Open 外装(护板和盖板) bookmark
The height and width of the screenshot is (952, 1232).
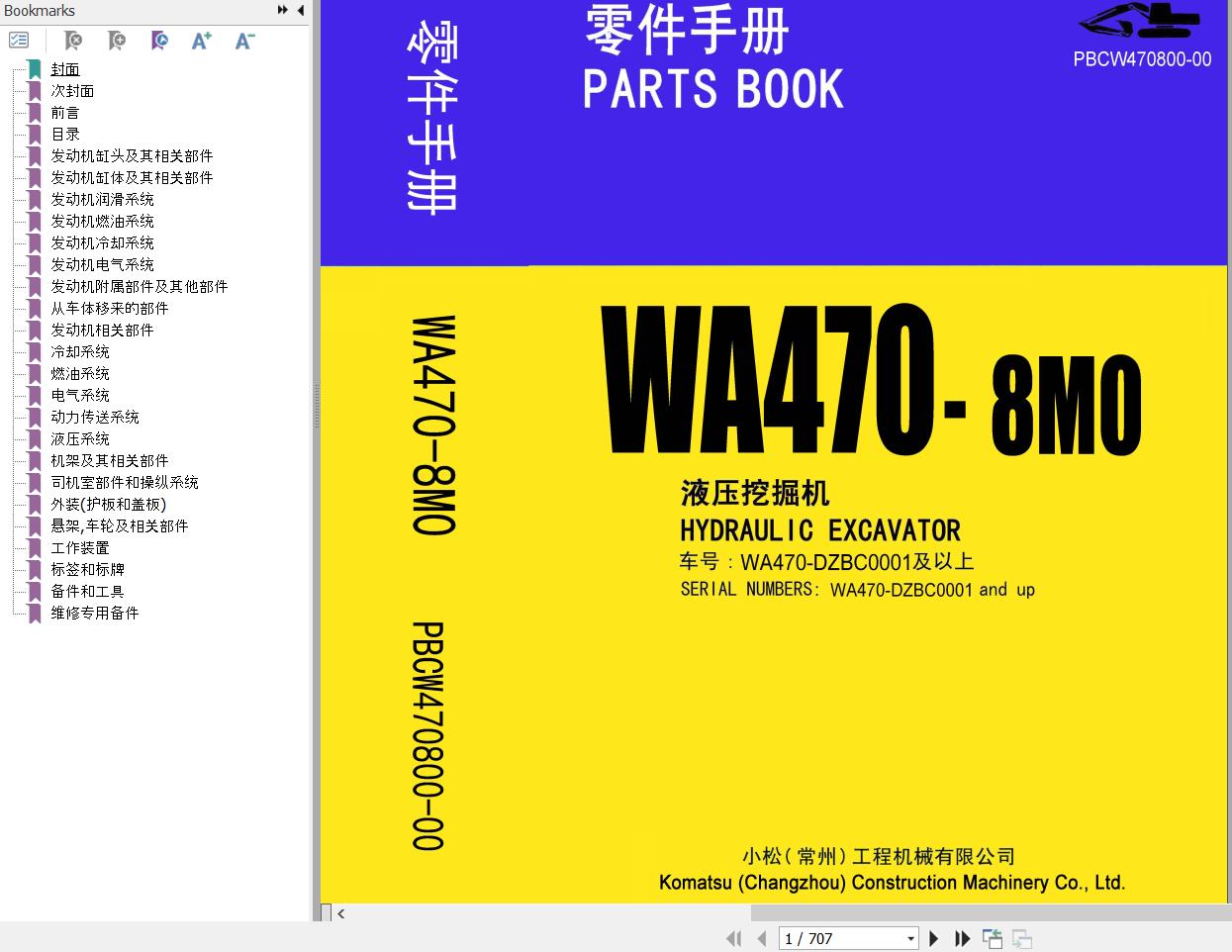click(109, 504)
